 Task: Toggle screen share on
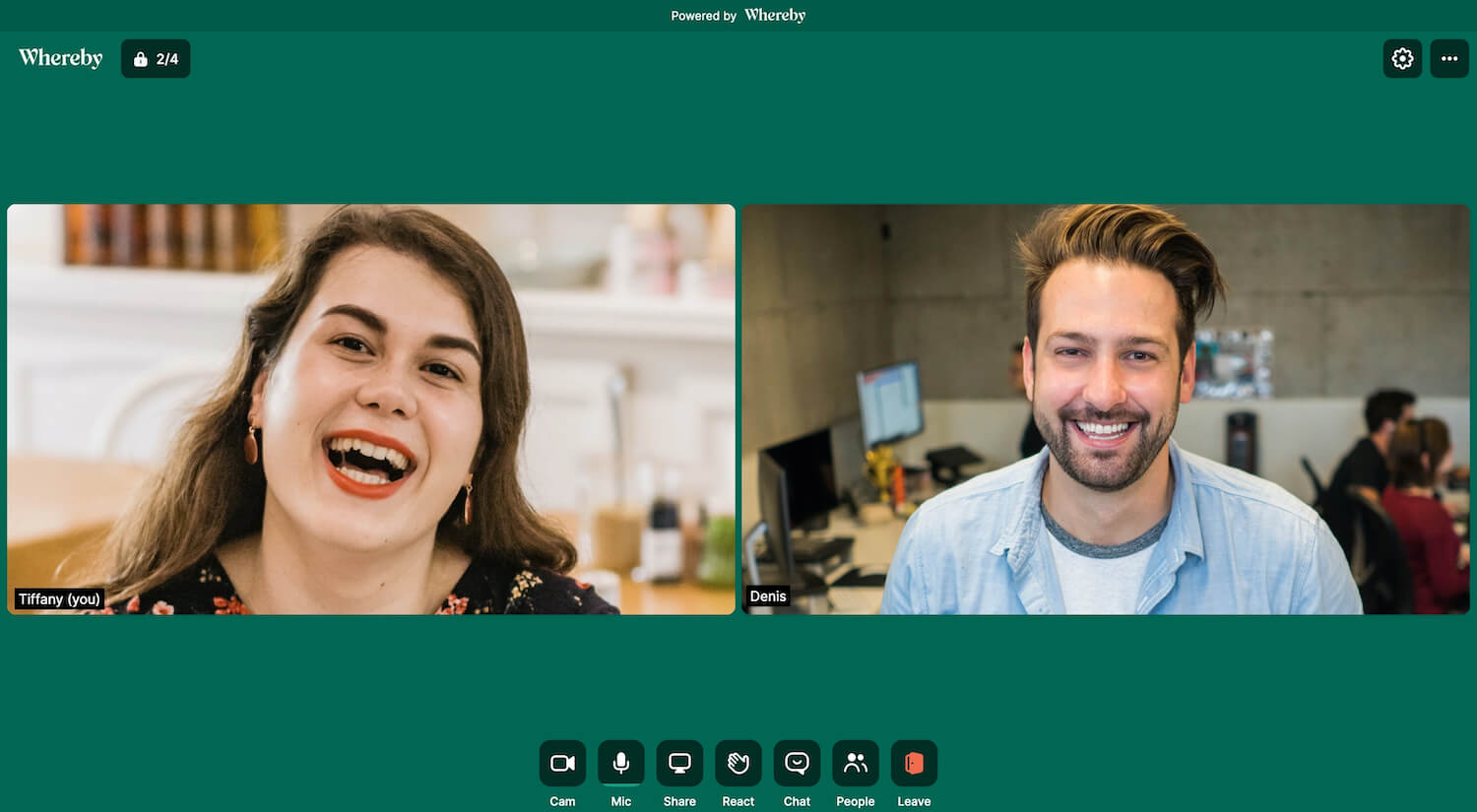679,763
